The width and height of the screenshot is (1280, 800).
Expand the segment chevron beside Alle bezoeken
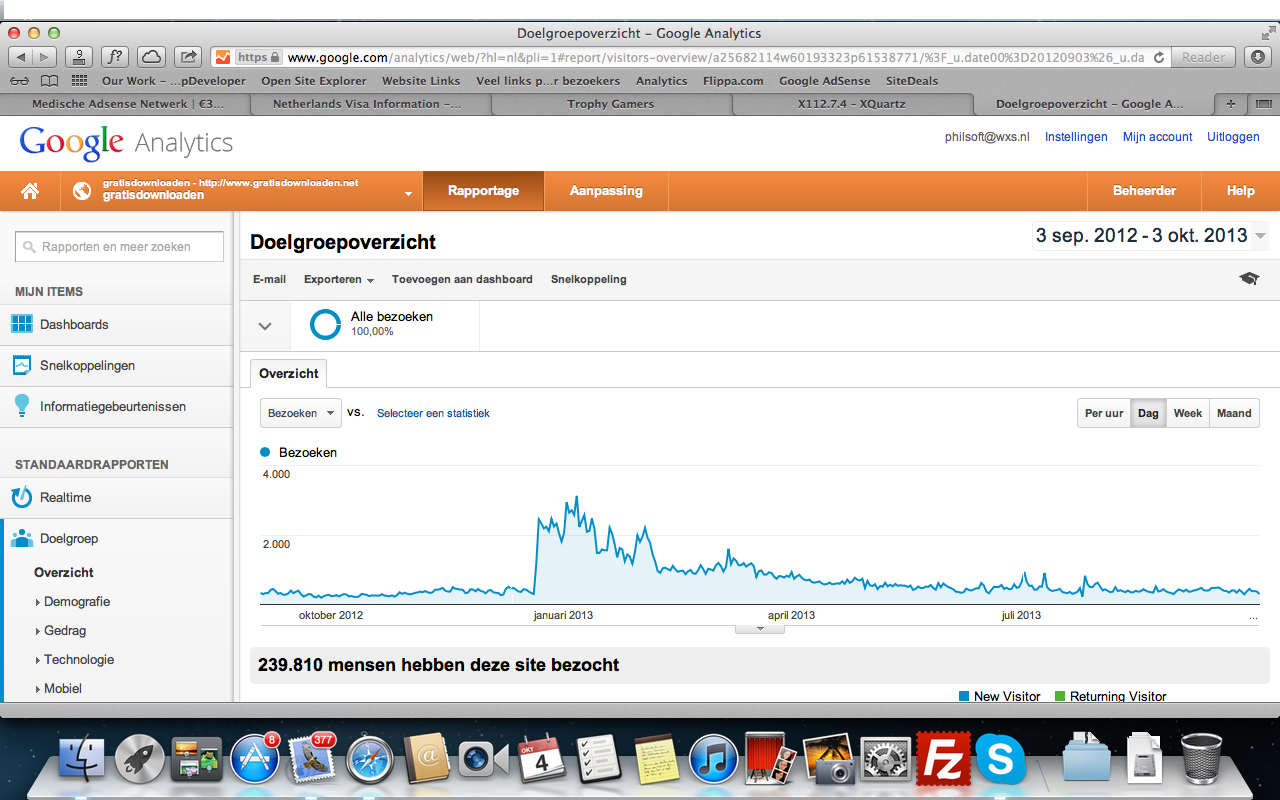click(x=265, y=326)
